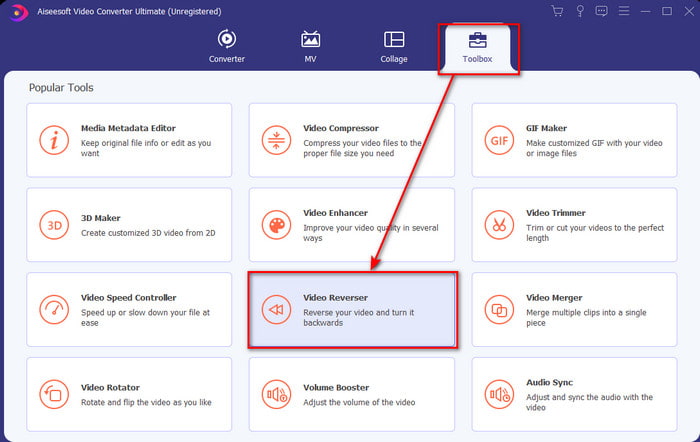Click the register key icon

point(580,11)
